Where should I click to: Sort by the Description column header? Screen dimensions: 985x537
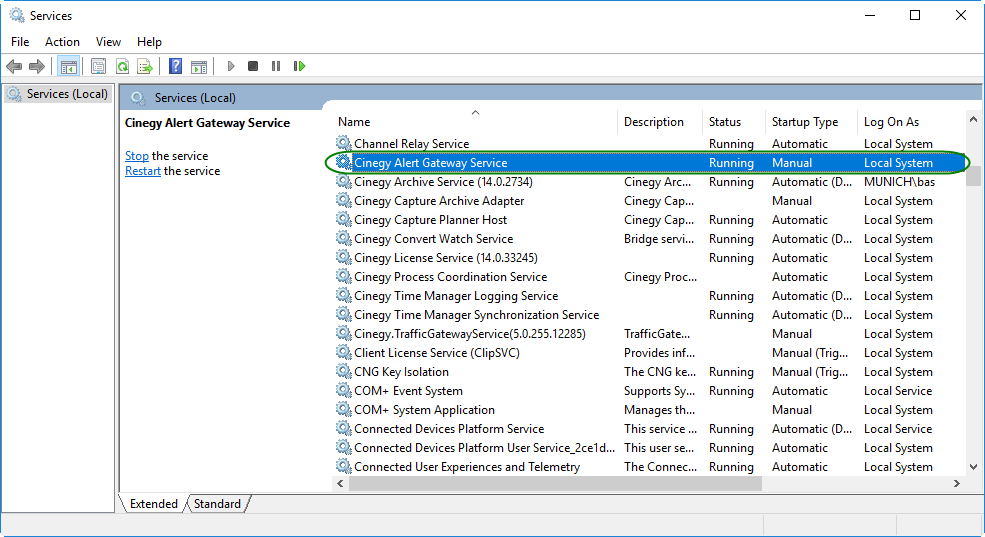(660, 122)
